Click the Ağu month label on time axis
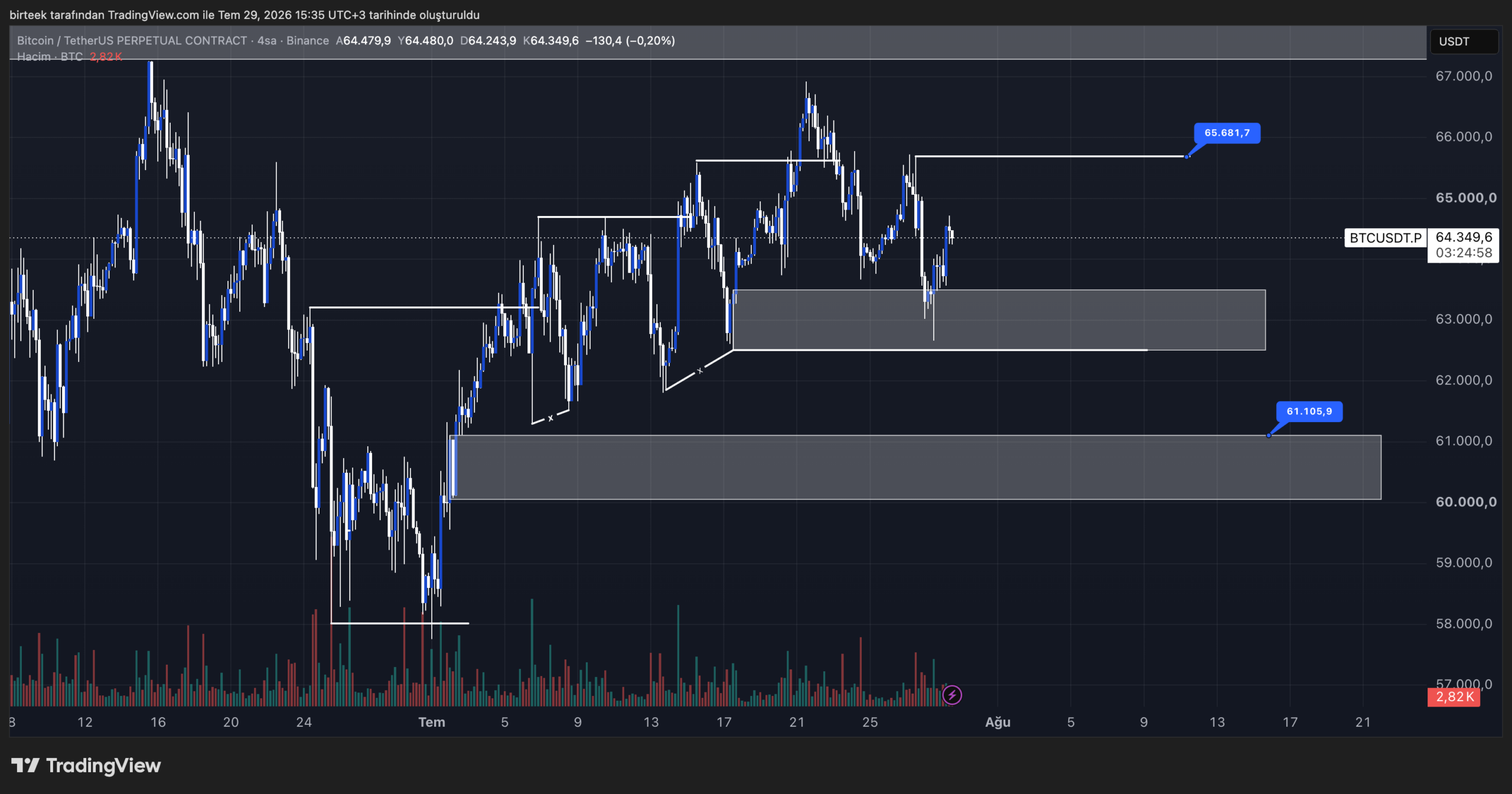This screenshot has width=1512, height=794. click(998, 722)
